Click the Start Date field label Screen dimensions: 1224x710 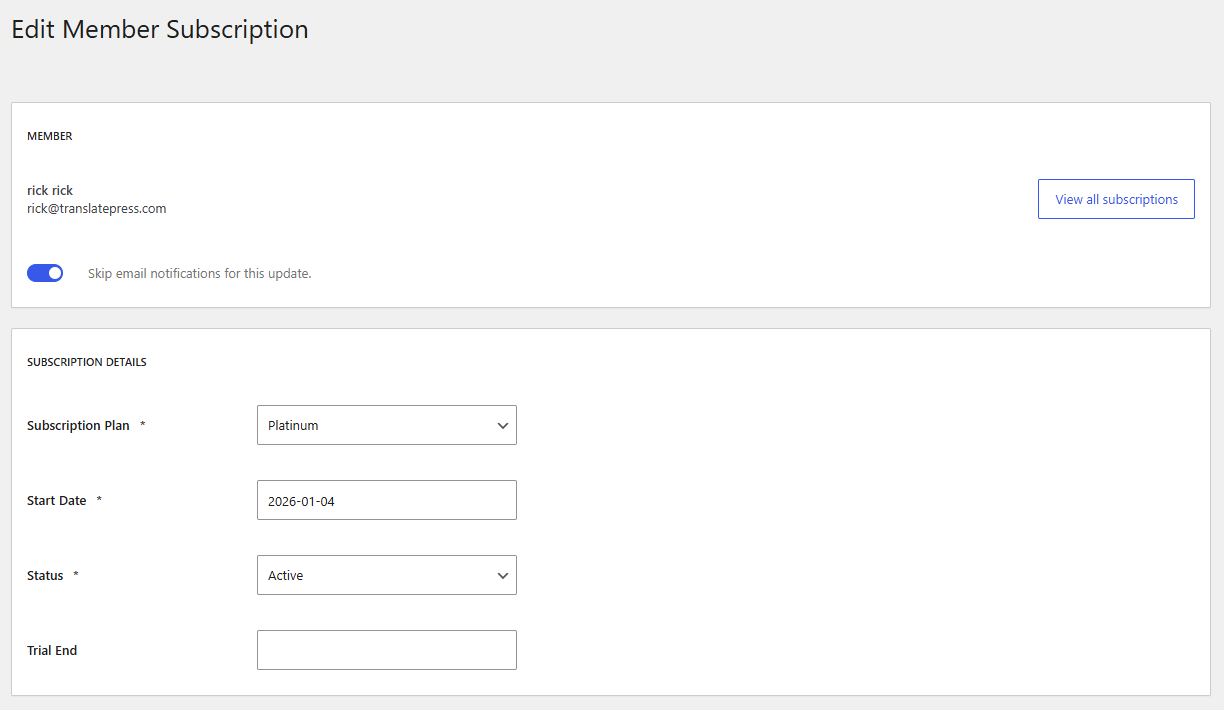tap(56, 500)
